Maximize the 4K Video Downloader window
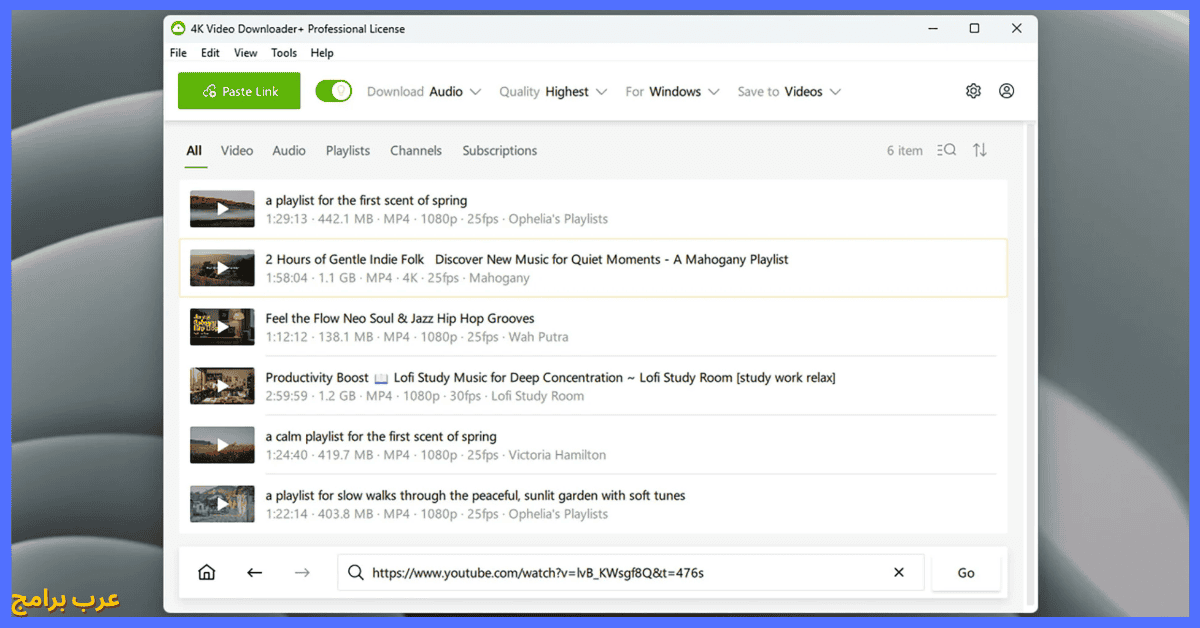1200x628 pixels. (974, 29)
